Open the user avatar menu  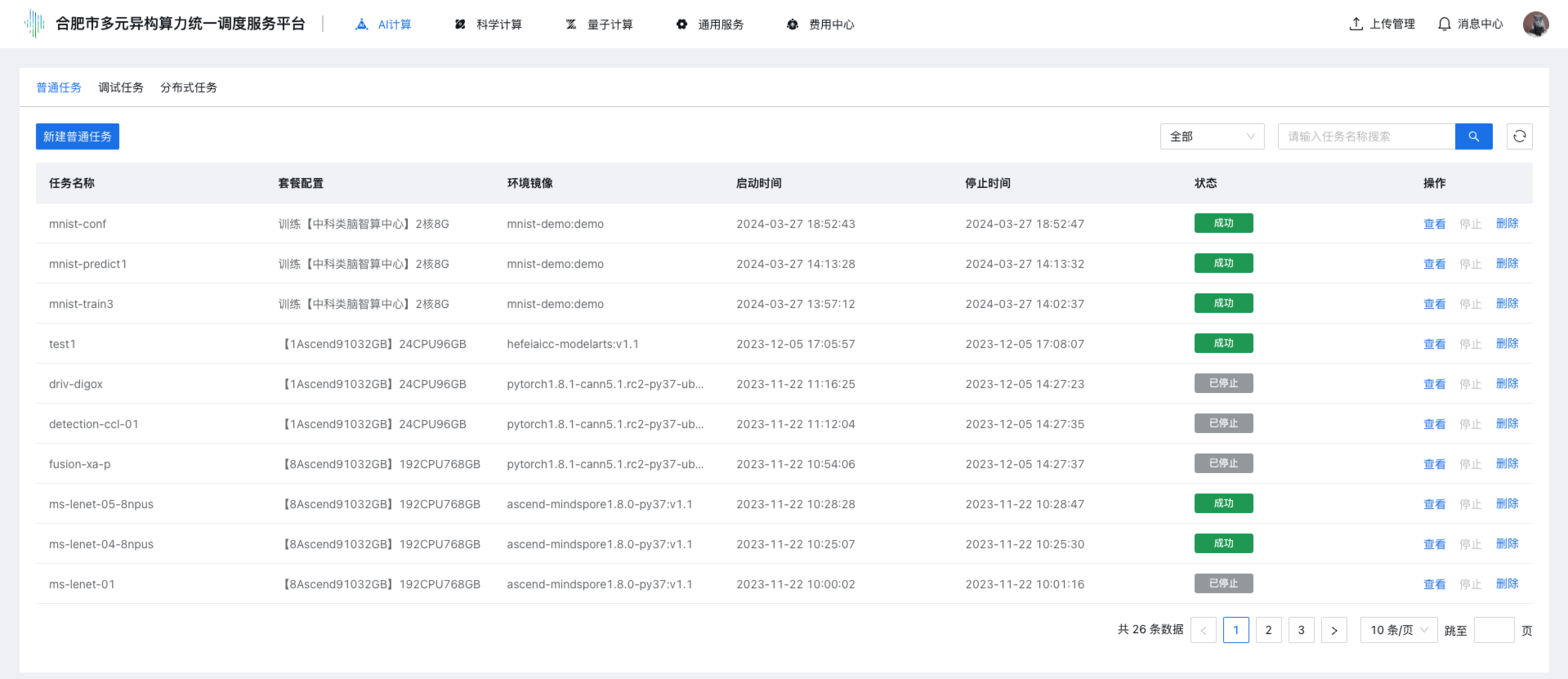1535,24
